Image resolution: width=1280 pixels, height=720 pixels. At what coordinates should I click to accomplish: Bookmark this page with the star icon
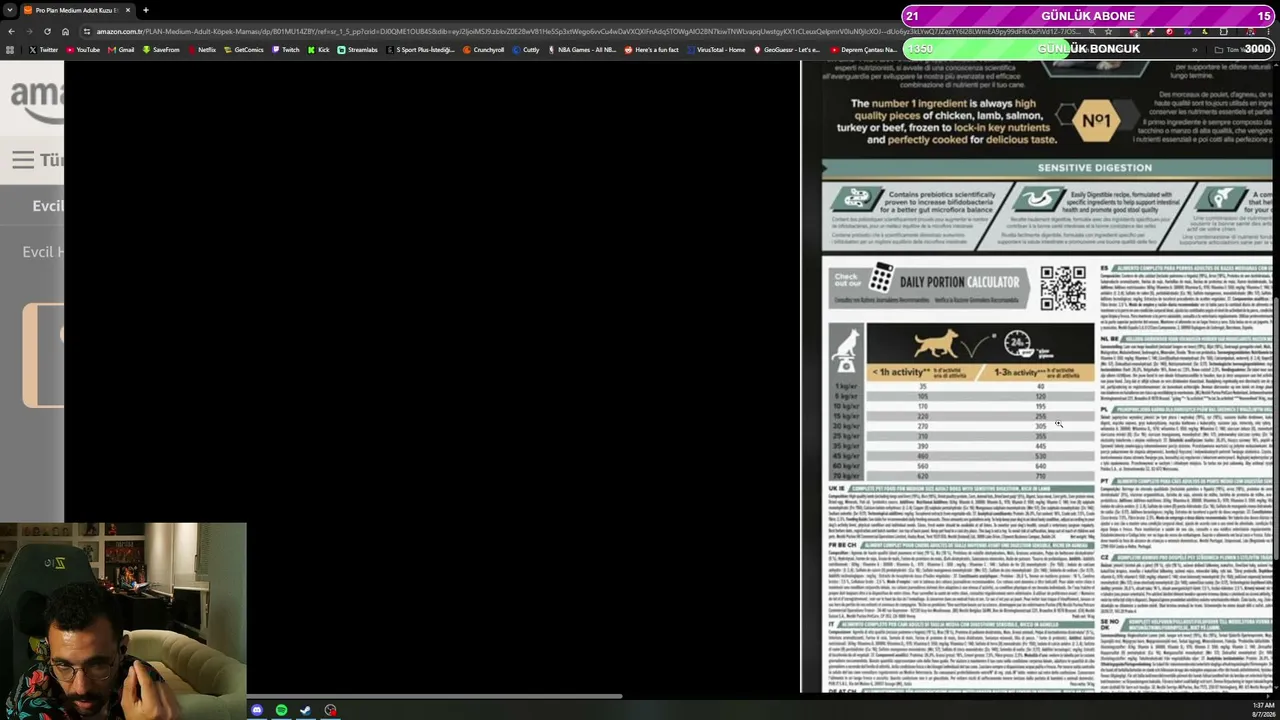[x=1108, y=31]
